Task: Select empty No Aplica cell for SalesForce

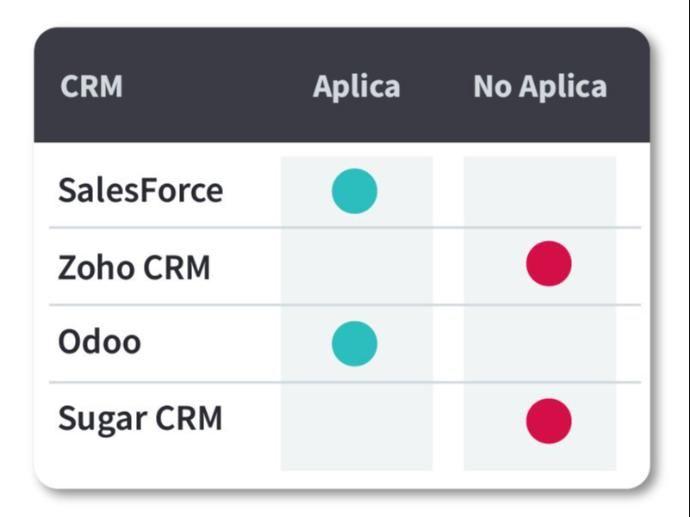Action: (540, 191)
